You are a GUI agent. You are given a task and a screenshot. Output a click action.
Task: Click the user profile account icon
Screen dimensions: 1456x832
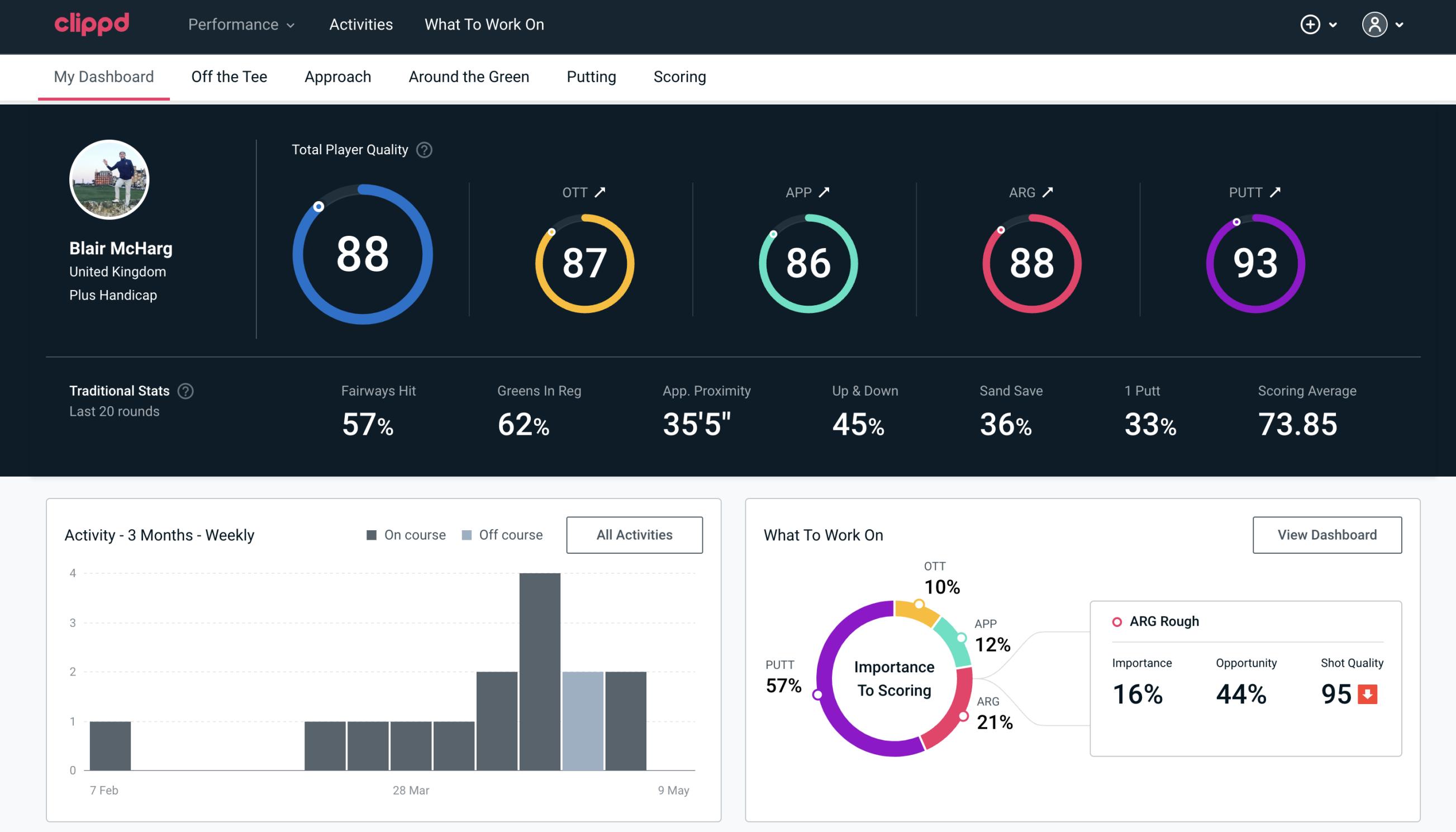[x=1375, y=25]
